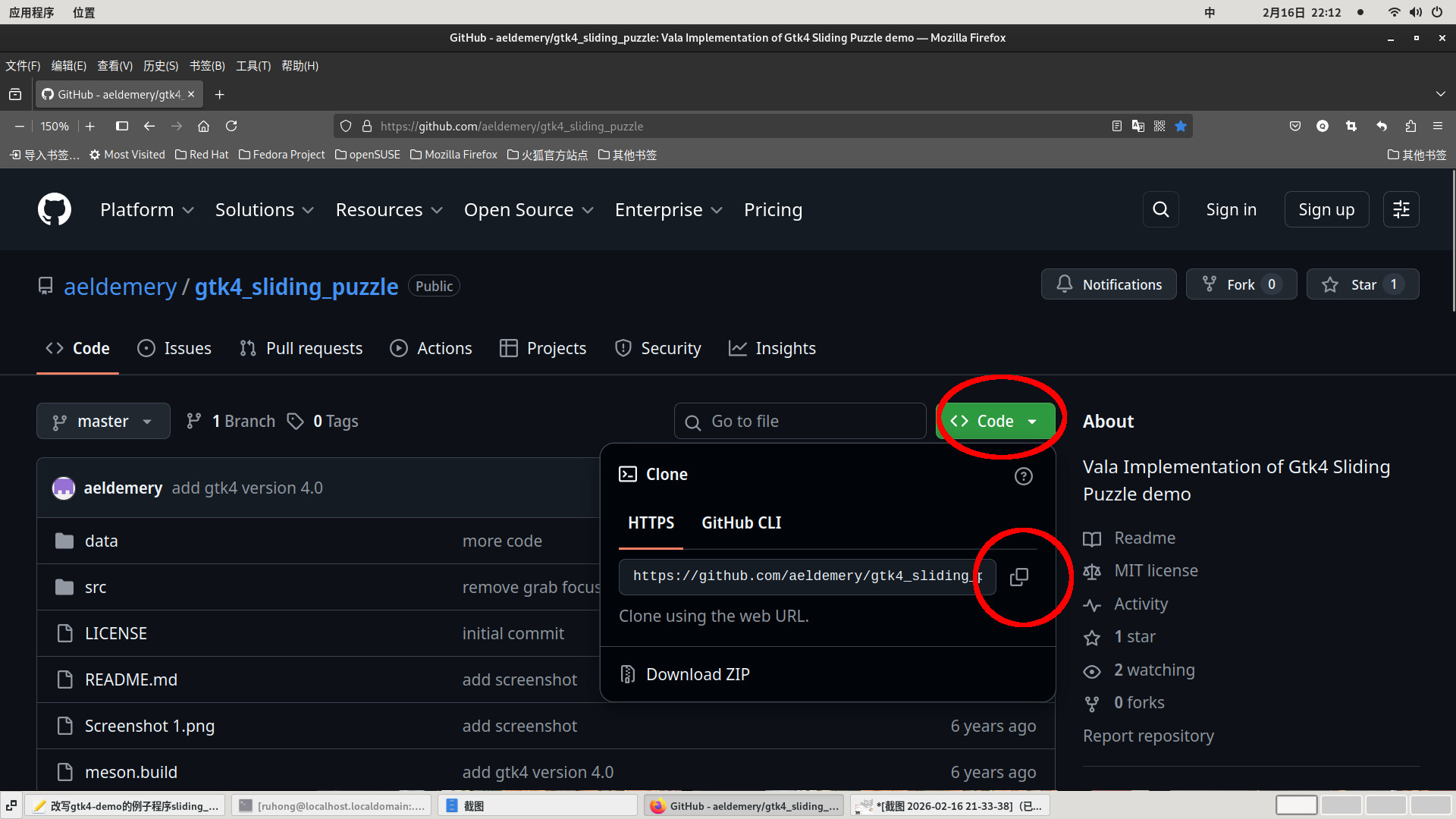Click the Firefox home icon
Viewport: 1456px width, 819px height.
tap(203, 126)
